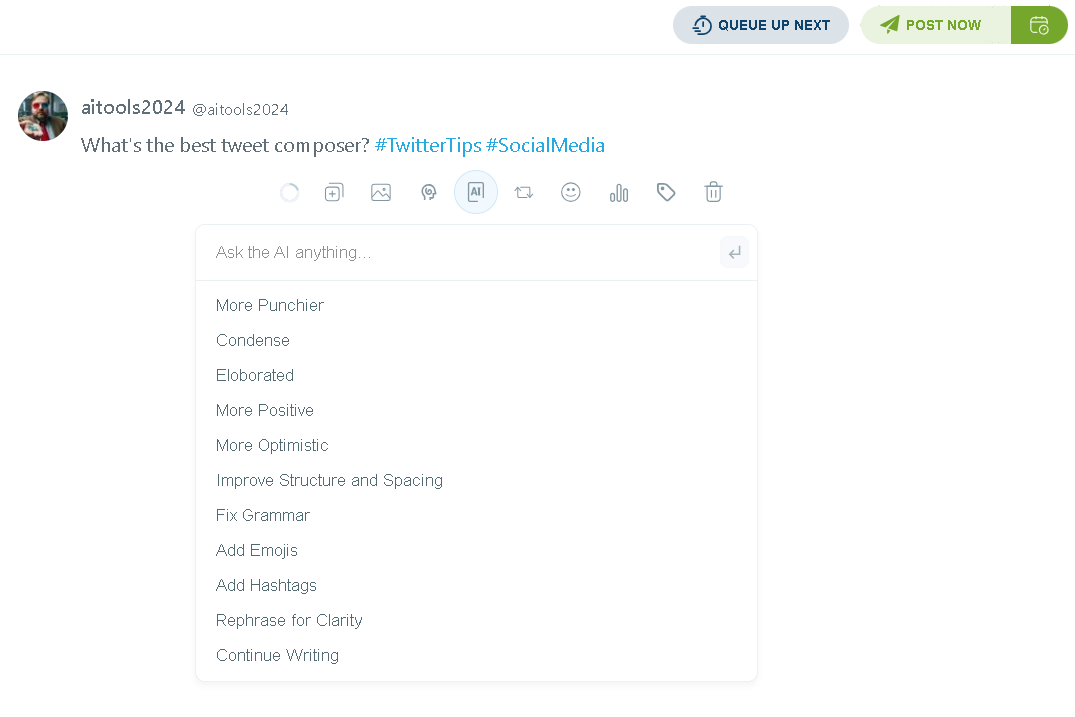1075x717 pixels.
Task: Select the More Punchier AI option
Action: 270,305
